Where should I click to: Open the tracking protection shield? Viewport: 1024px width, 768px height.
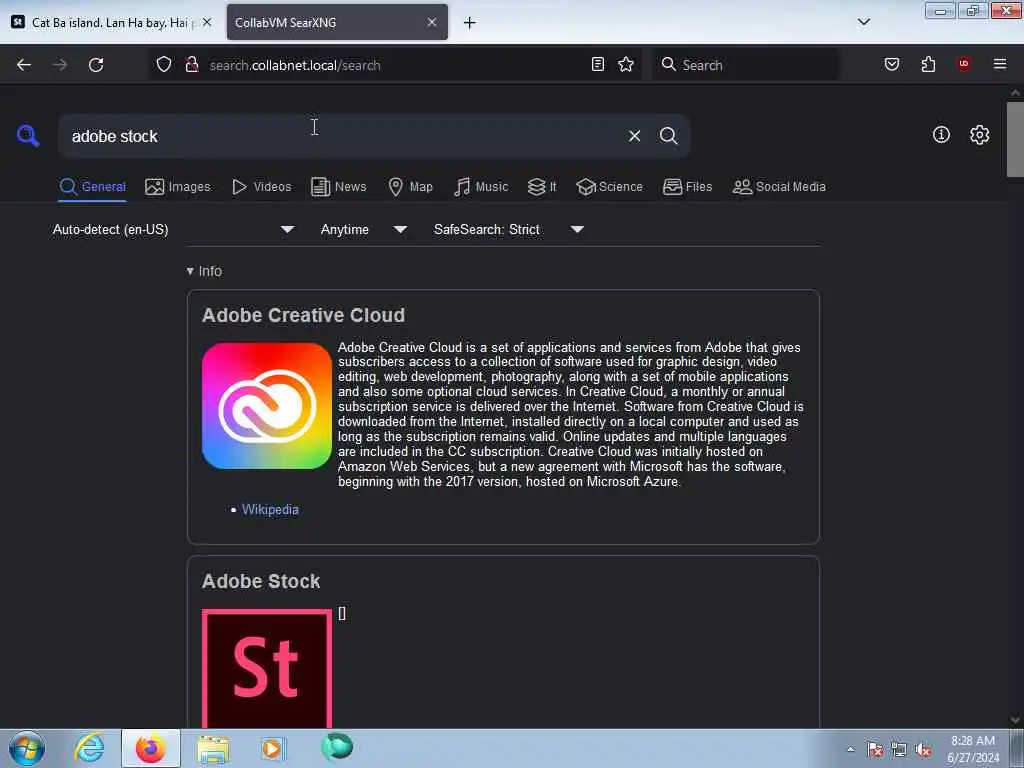pyautogui.click(x=164, y=64)
